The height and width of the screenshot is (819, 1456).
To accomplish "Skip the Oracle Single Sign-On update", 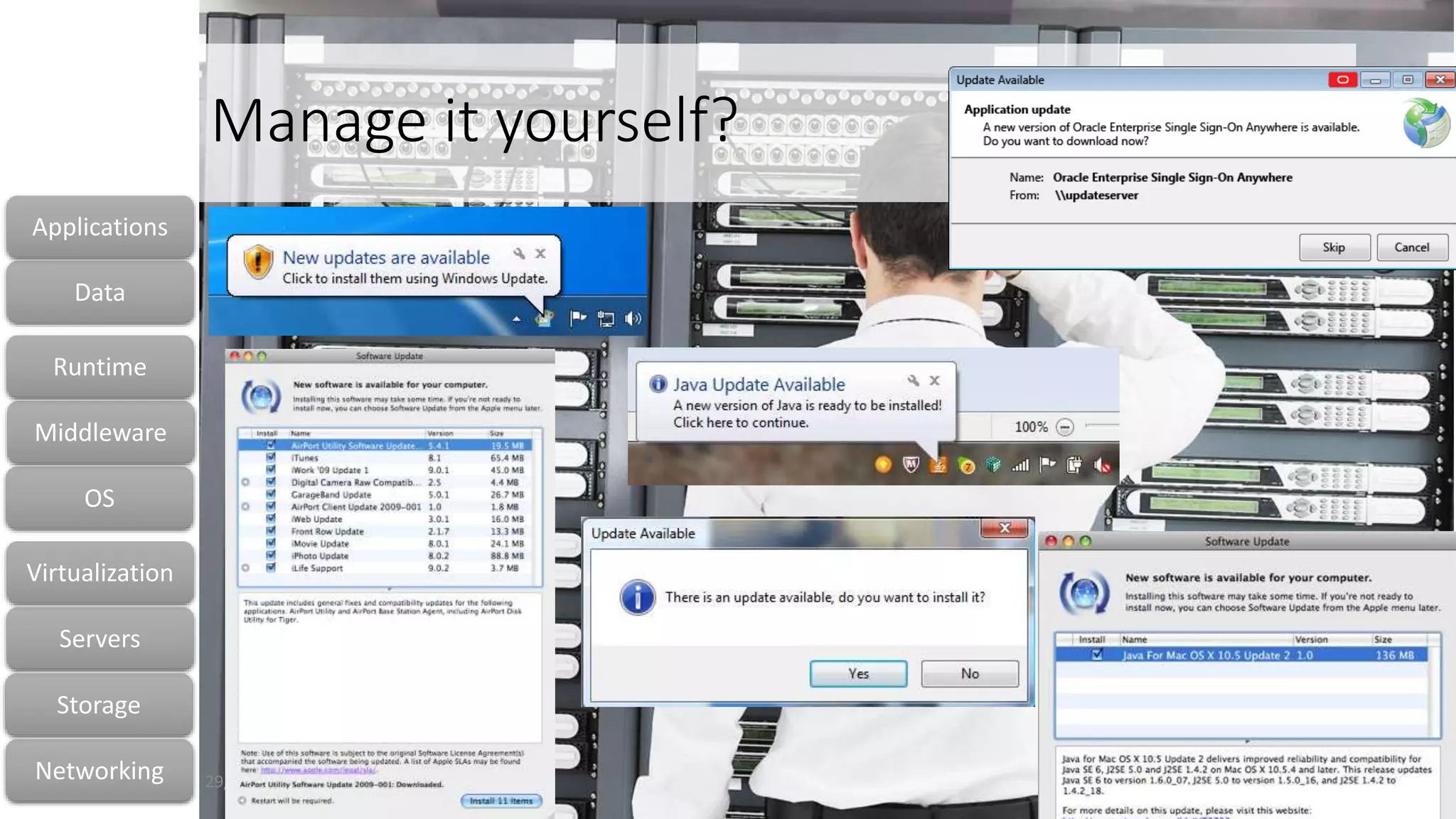I will (x=1334, y=247).
